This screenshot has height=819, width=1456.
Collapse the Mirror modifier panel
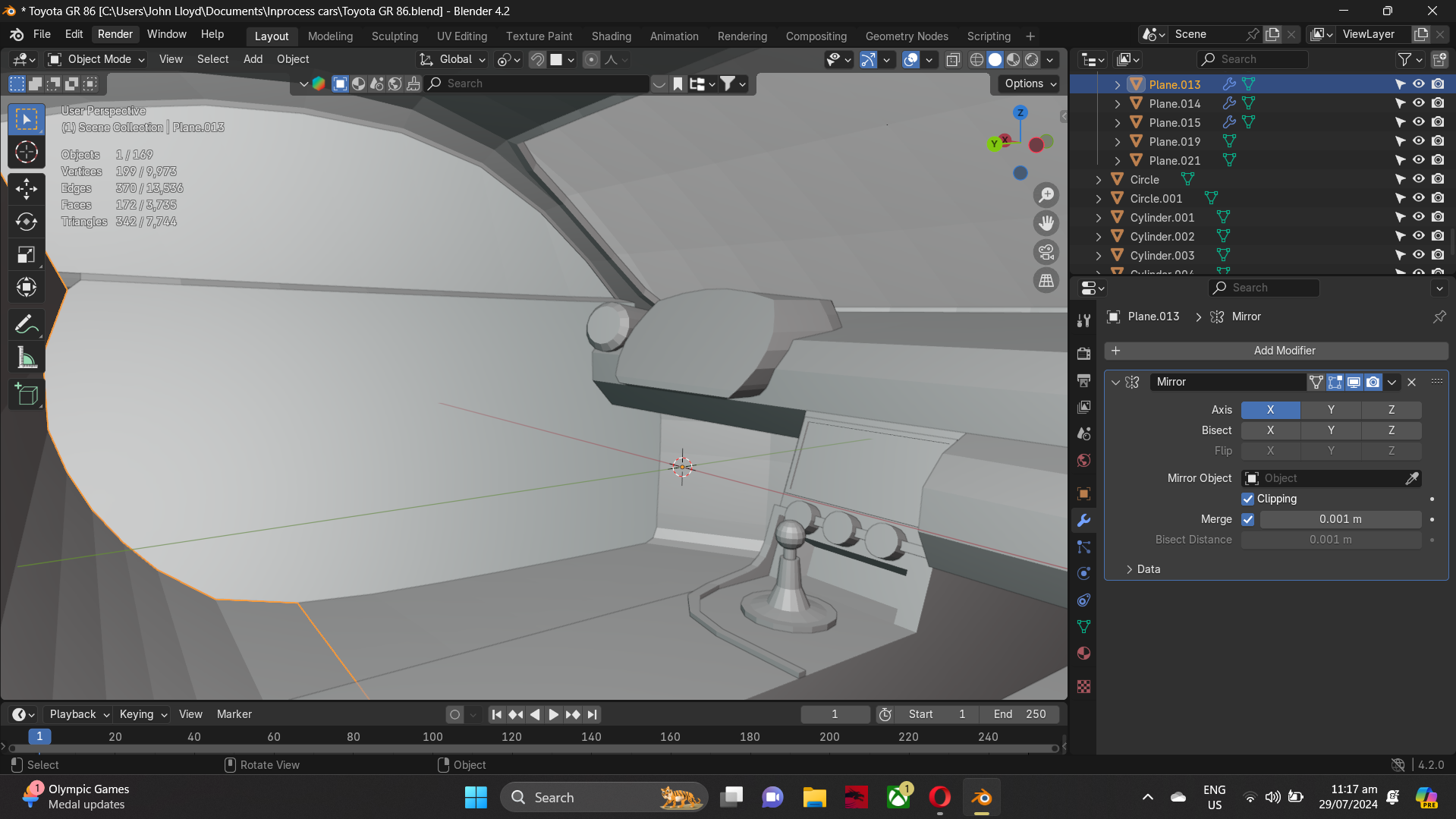point(1115,382)
